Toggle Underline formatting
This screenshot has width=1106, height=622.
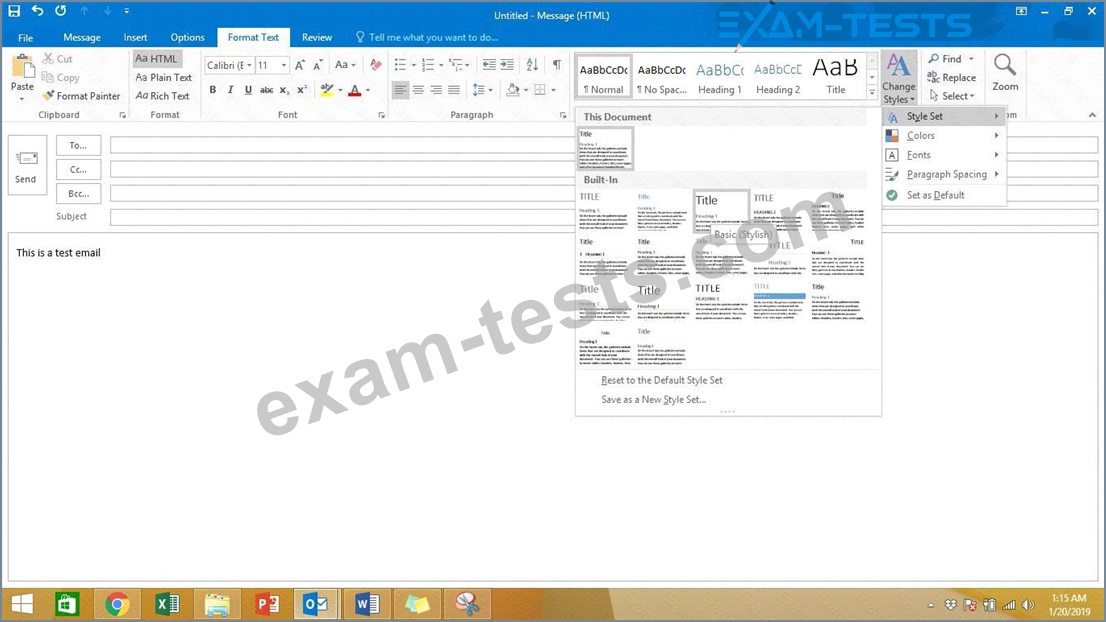248,90
